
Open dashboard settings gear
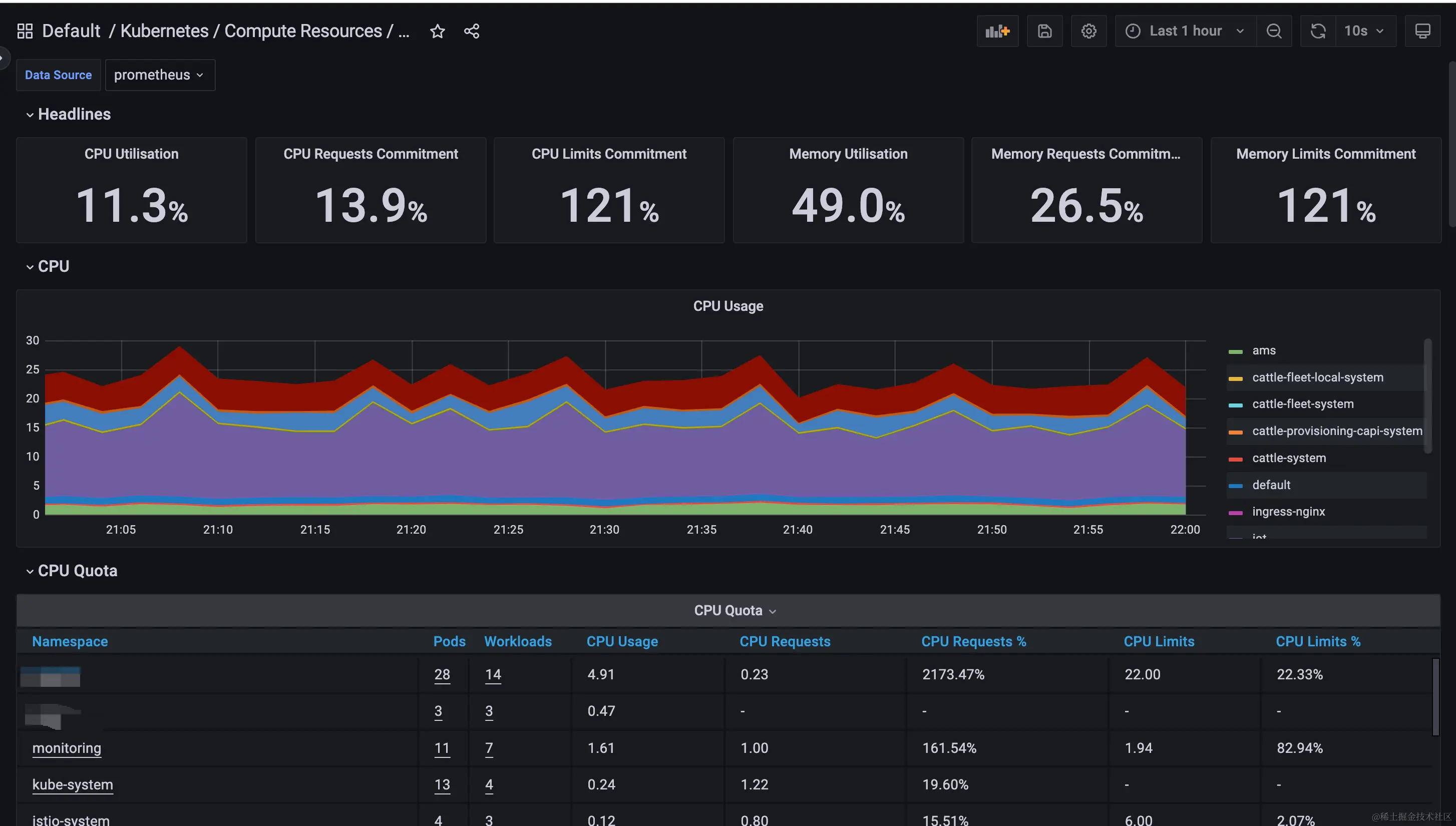click(x=1088, y=31)
